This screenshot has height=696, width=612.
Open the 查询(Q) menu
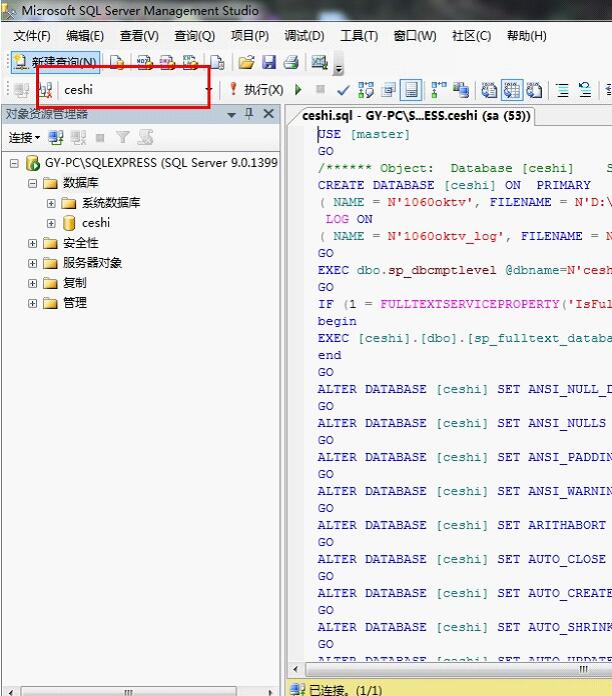click(194, 35)
